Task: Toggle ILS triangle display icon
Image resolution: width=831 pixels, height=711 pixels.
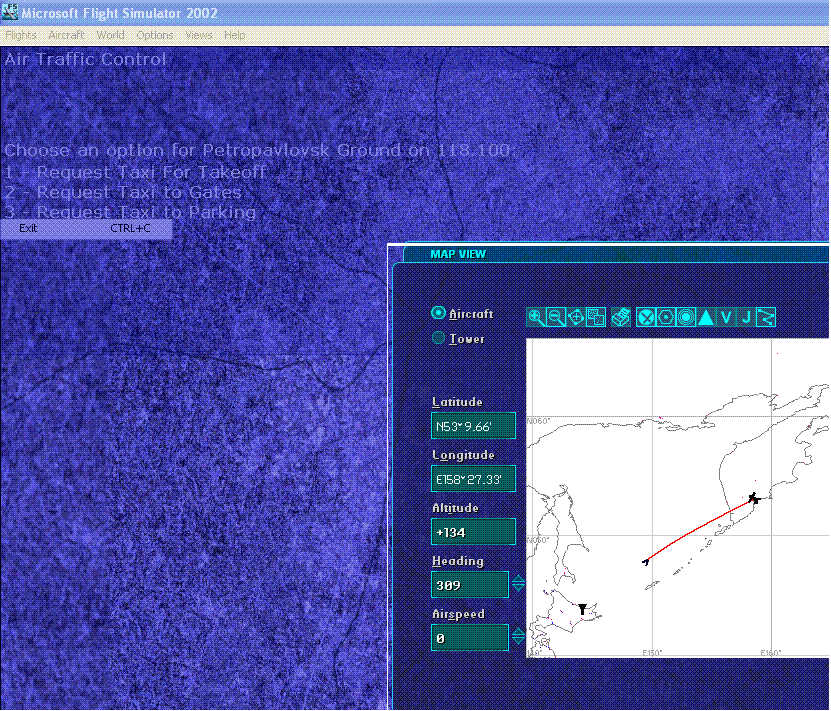Action: click(705, 317)
